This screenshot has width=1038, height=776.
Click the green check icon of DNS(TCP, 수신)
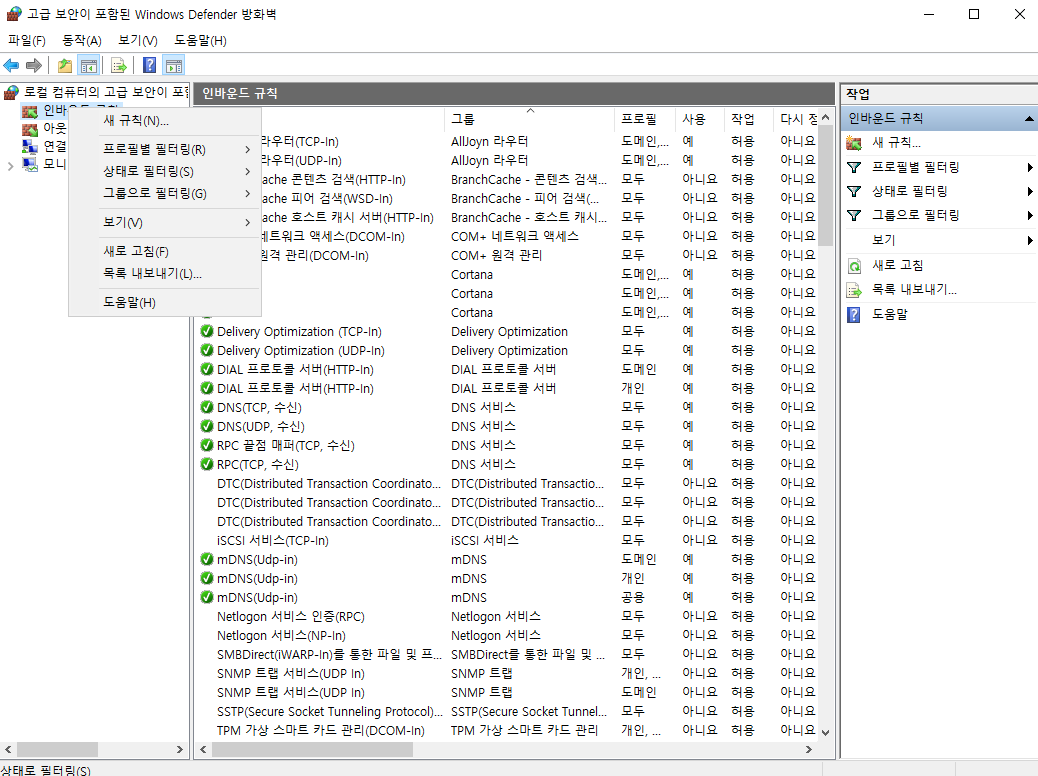pos(207,407)
